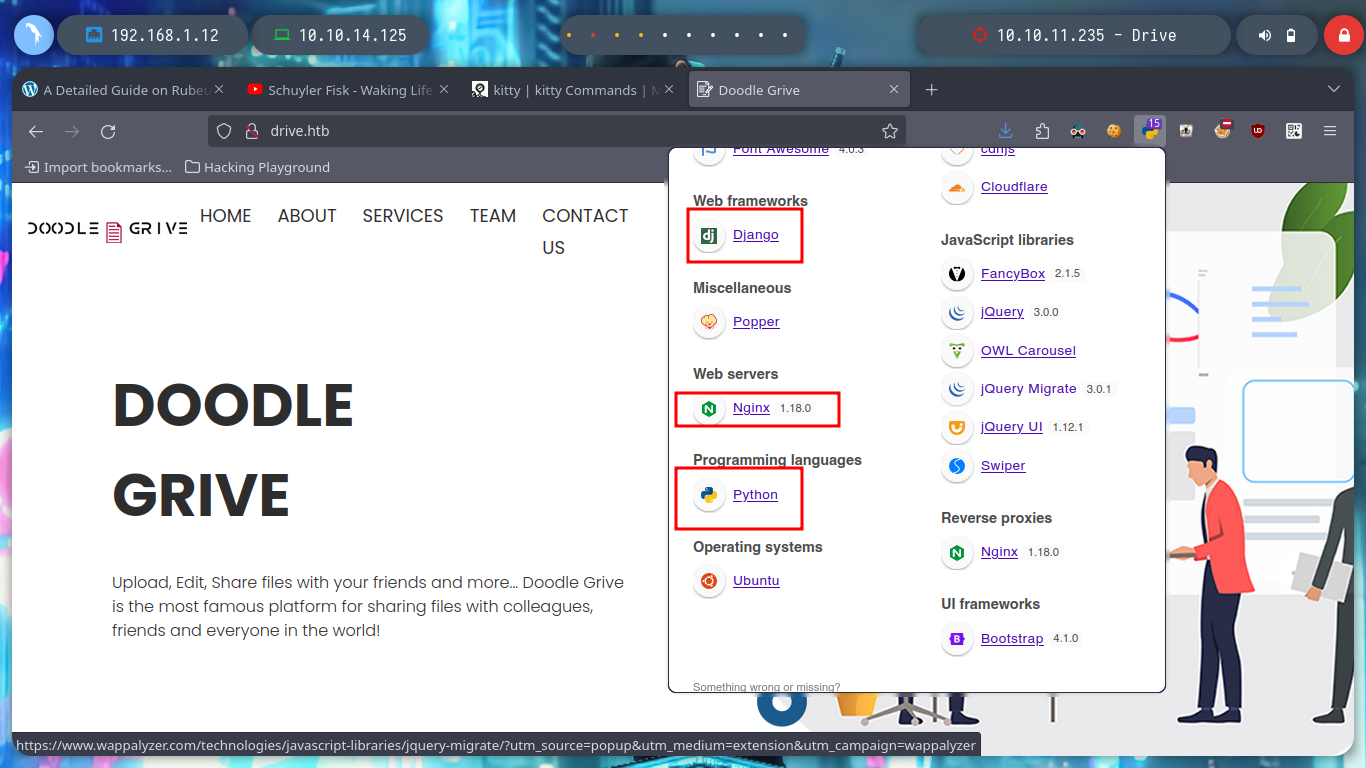Switch to the kitty Commands tab

(573, 90)
